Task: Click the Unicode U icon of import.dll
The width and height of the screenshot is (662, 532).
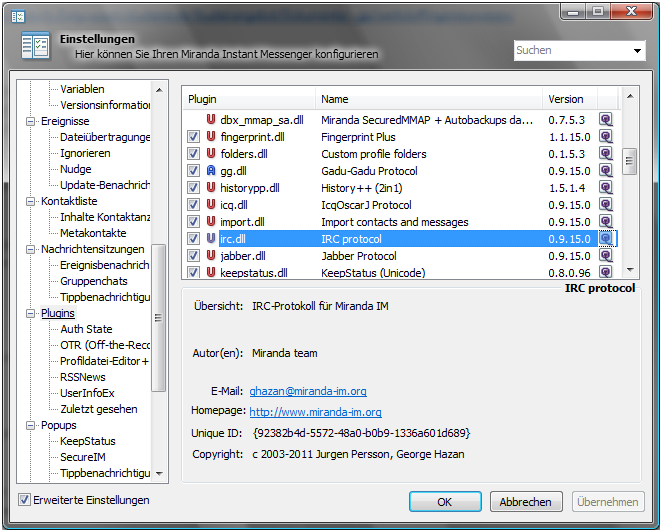Action: pos(211,221)
